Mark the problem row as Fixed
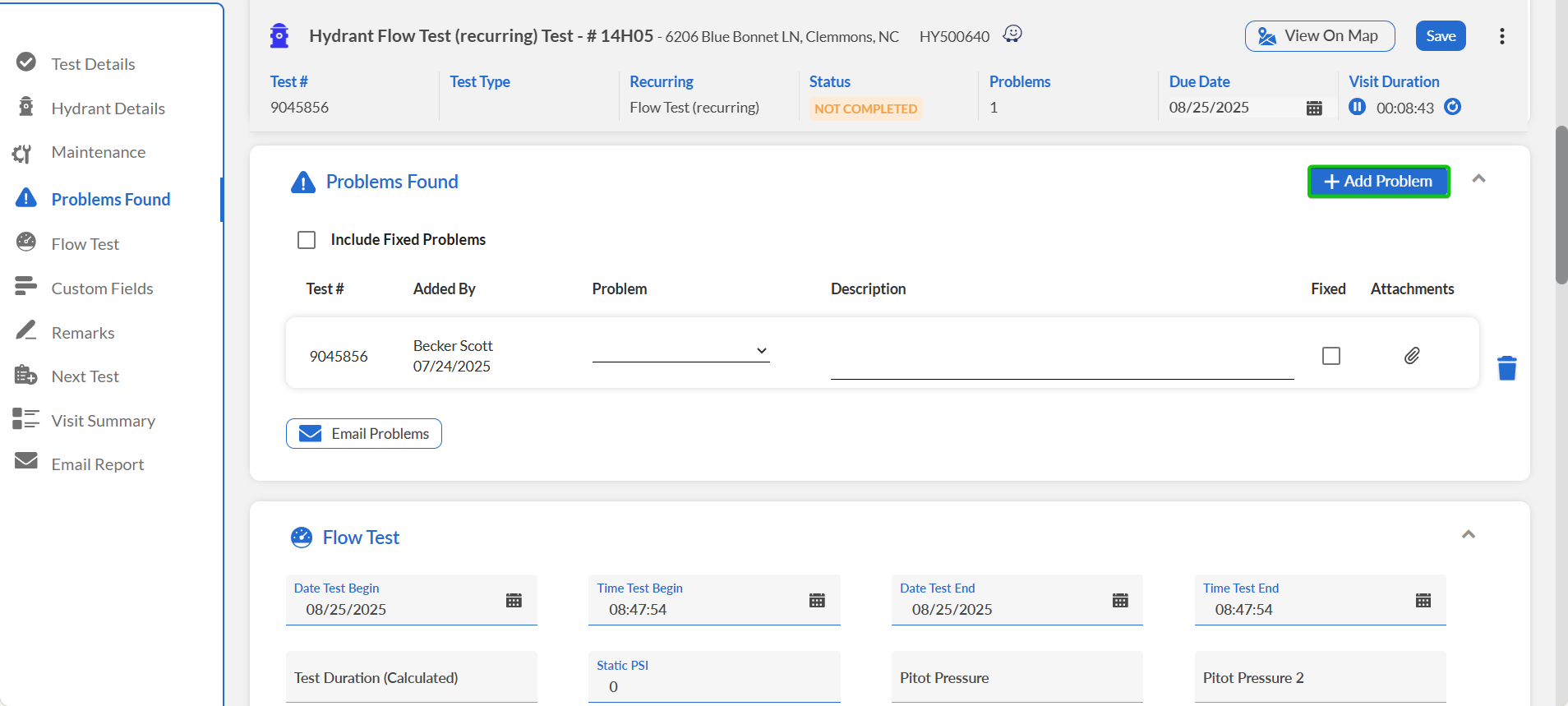The height and width of the screenshot is (706, 1568). (x=1330, y=356)
